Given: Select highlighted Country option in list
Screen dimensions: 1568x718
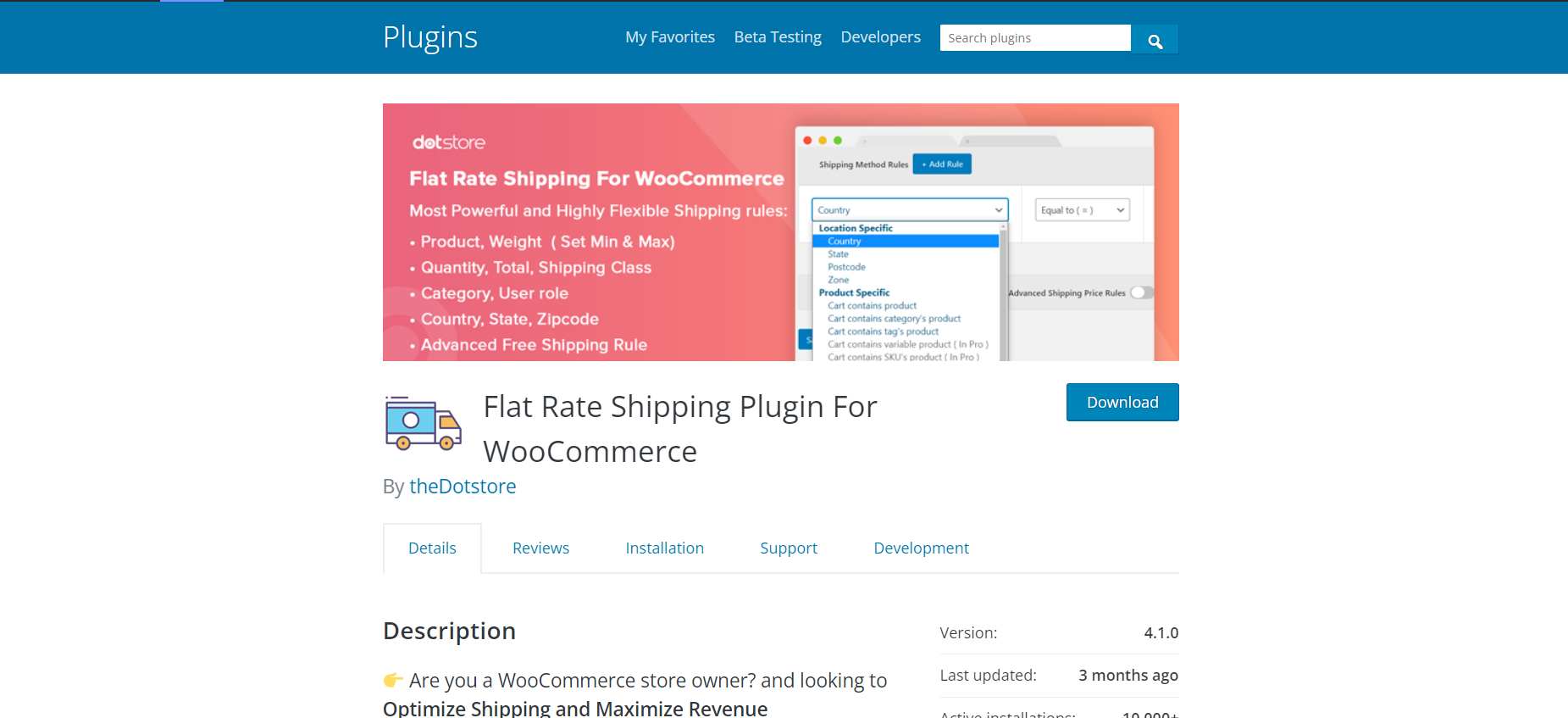Looking at the screenshot, I should pyautogui.click(x=906, y=242).
